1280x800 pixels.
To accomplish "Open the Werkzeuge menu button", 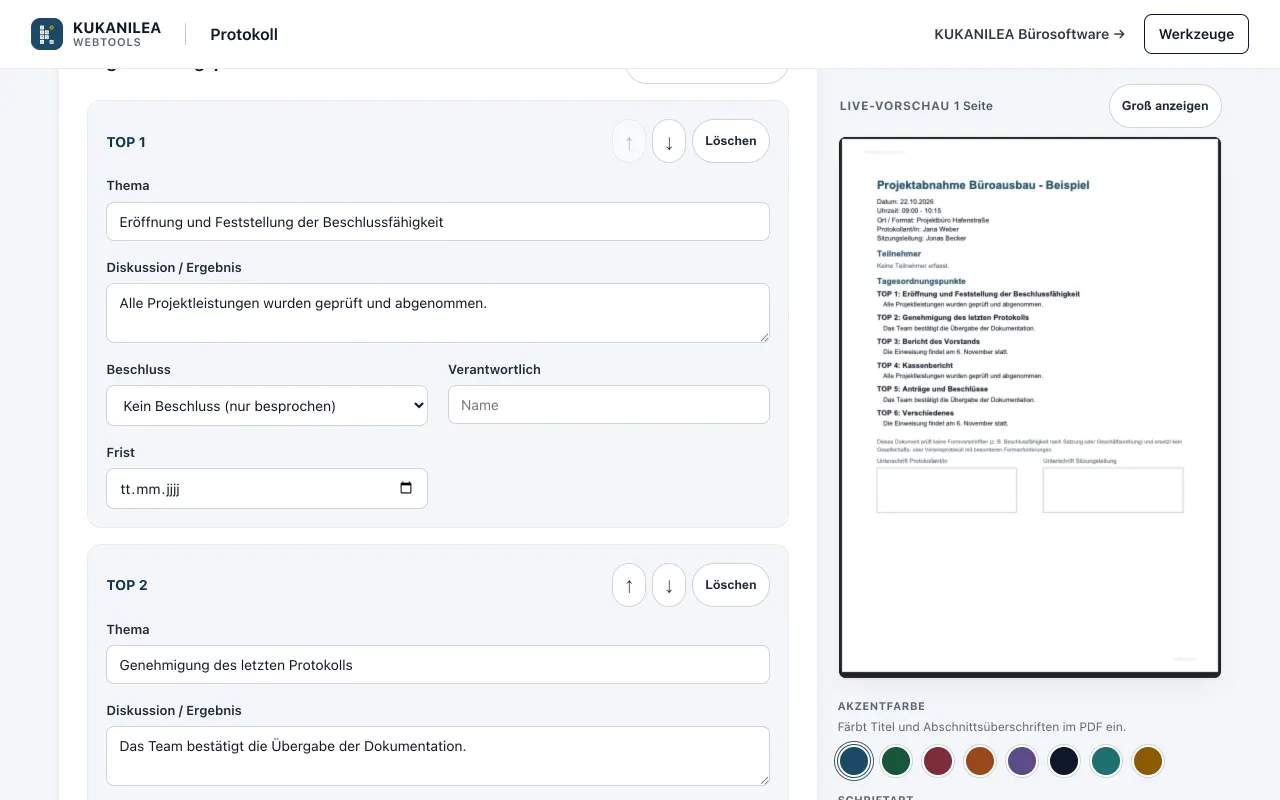I will click(x=1196, y=34).
